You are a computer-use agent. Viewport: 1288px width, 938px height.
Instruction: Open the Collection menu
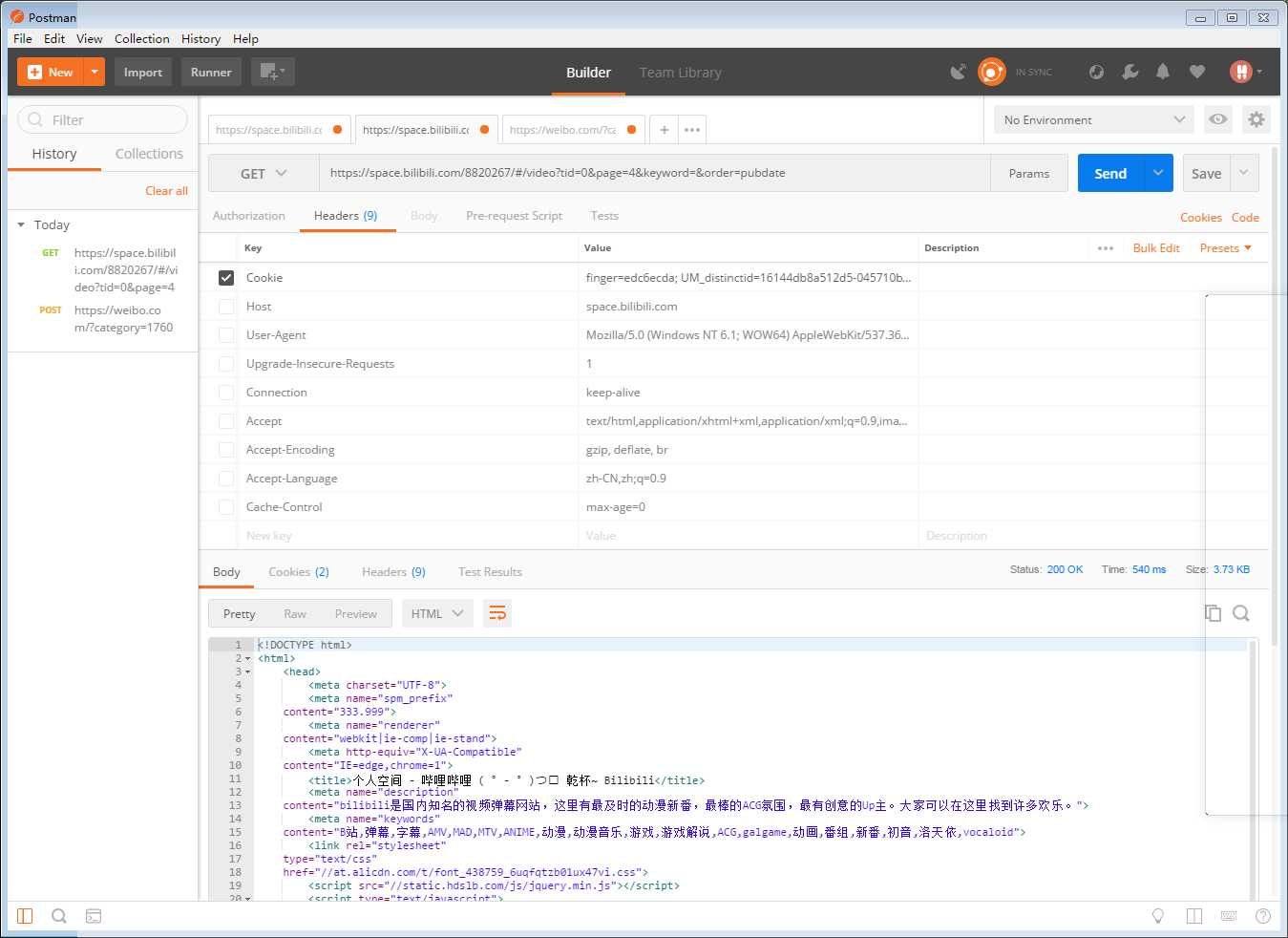click(x=141, y=39)
